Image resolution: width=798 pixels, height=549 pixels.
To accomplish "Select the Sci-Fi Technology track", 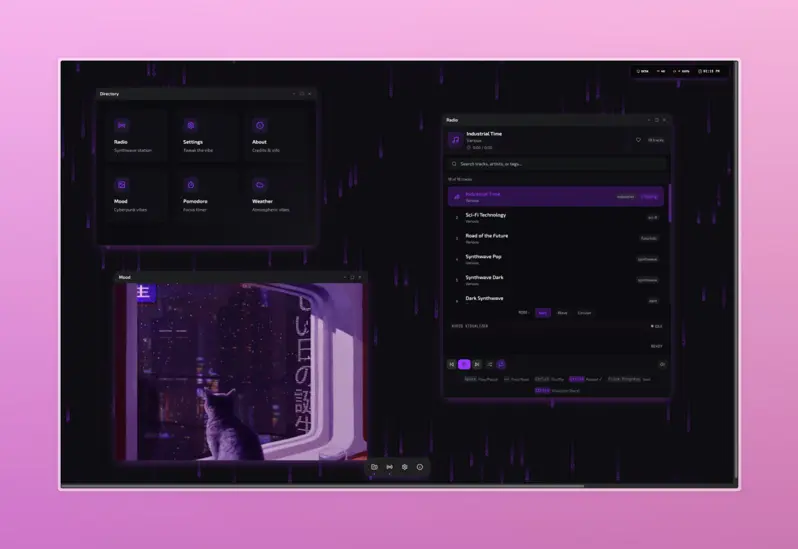I will coord(556,217).
